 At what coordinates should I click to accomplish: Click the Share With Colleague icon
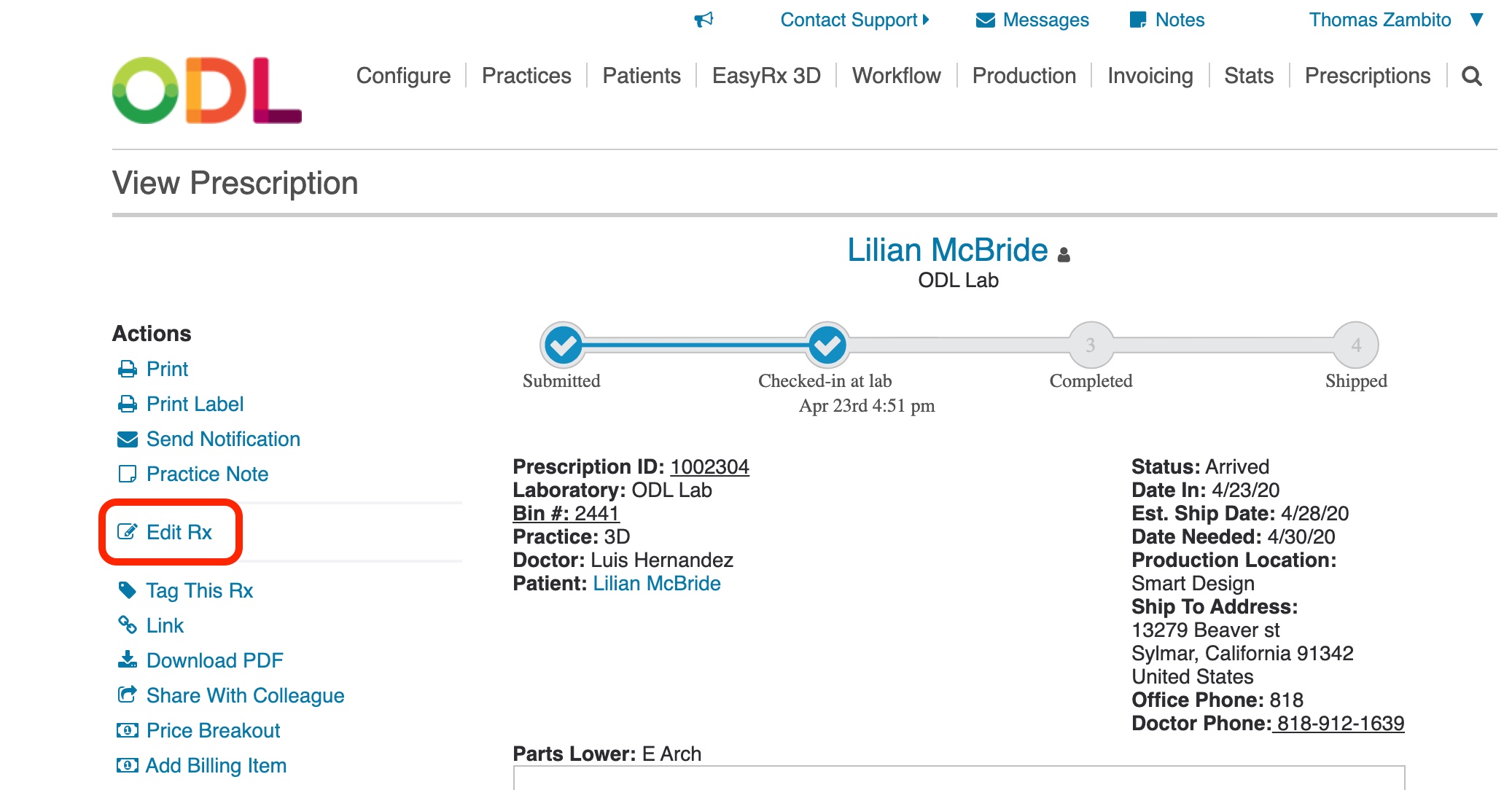pos(127,695)
